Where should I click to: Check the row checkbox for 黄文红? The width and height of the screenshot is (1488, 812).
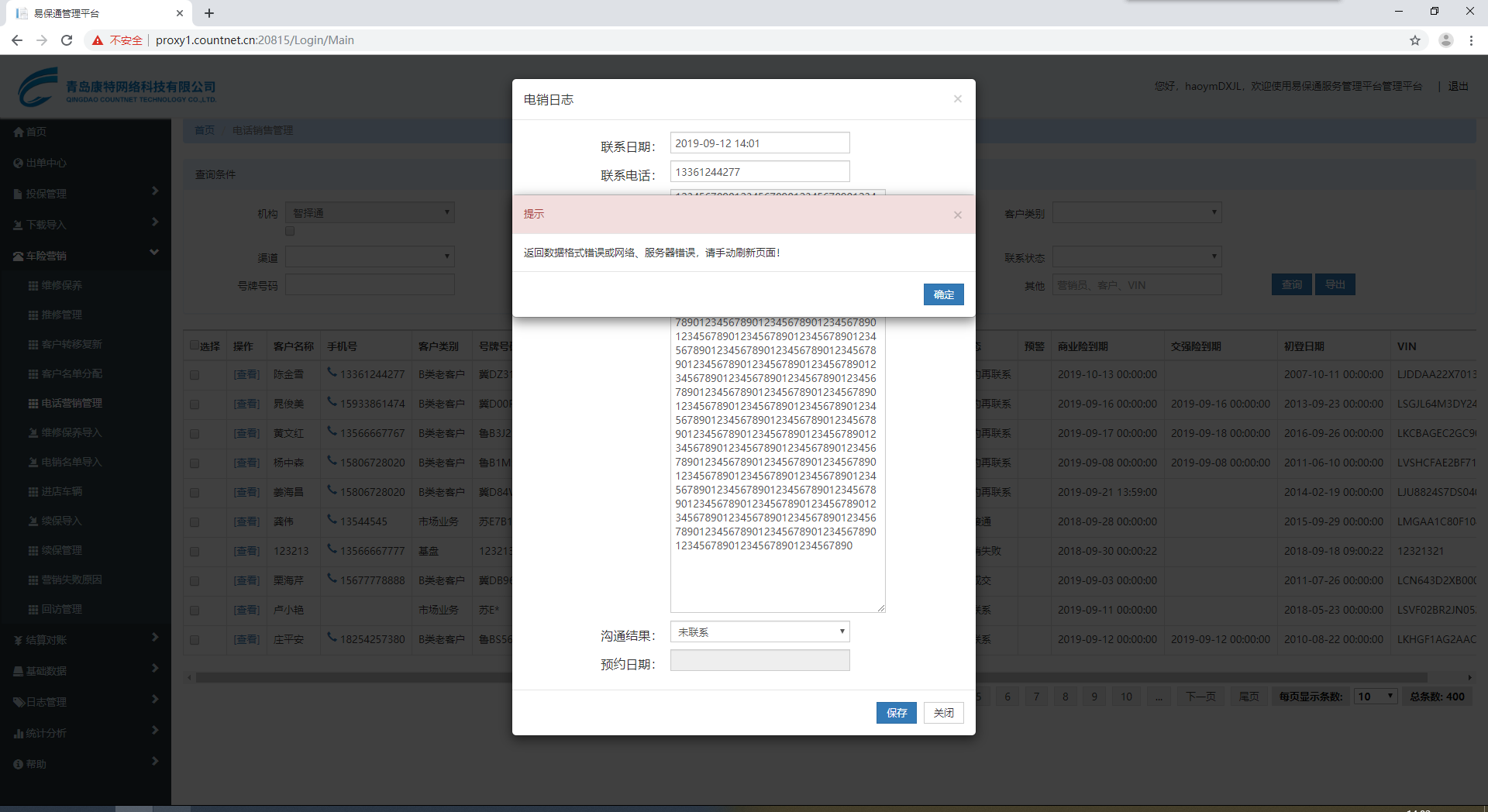pyautogui.click(x=195, y=434)
